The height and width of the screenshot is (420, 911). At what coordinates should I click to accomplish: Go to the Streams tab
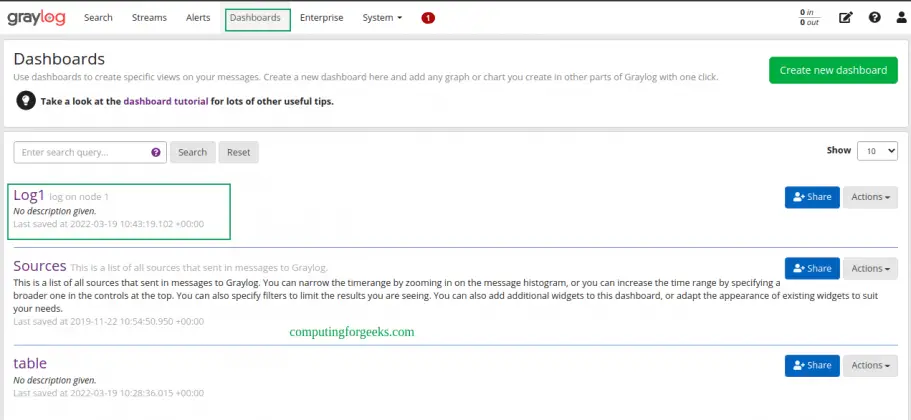coord(149,18)
